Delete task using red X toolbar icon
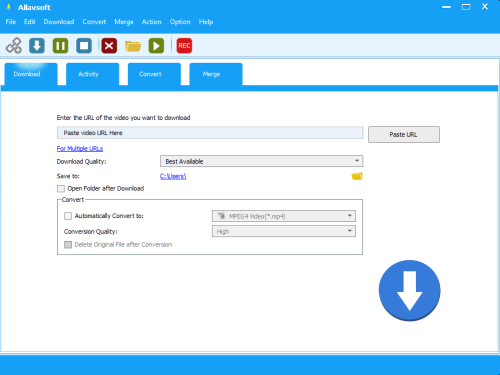The height and width of the screenshot is (375, 500). (109, 46)
